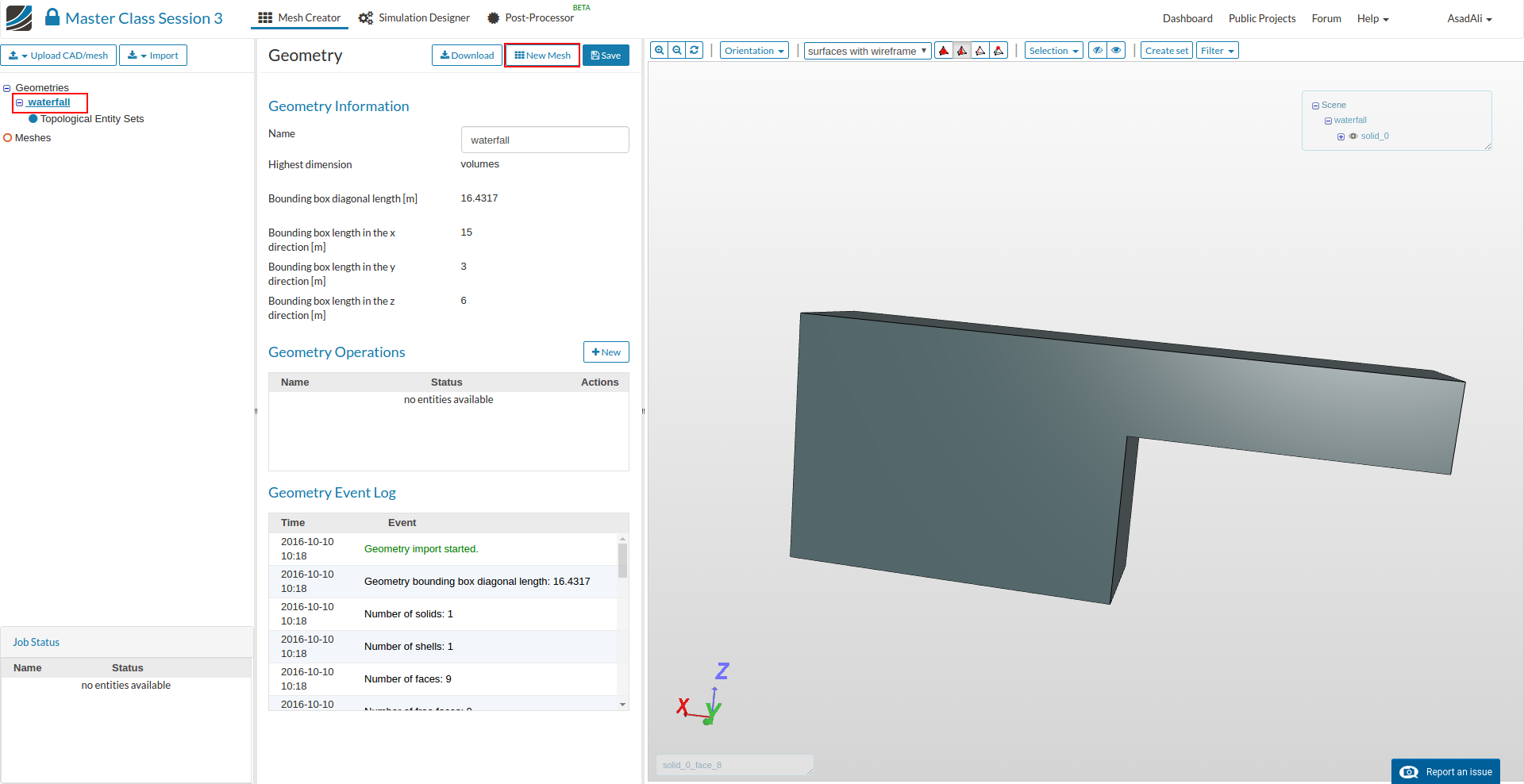Switch to the Post-Processor tab
The height and width of the screenshot is (784, 1524).
[x=530, y=17]
